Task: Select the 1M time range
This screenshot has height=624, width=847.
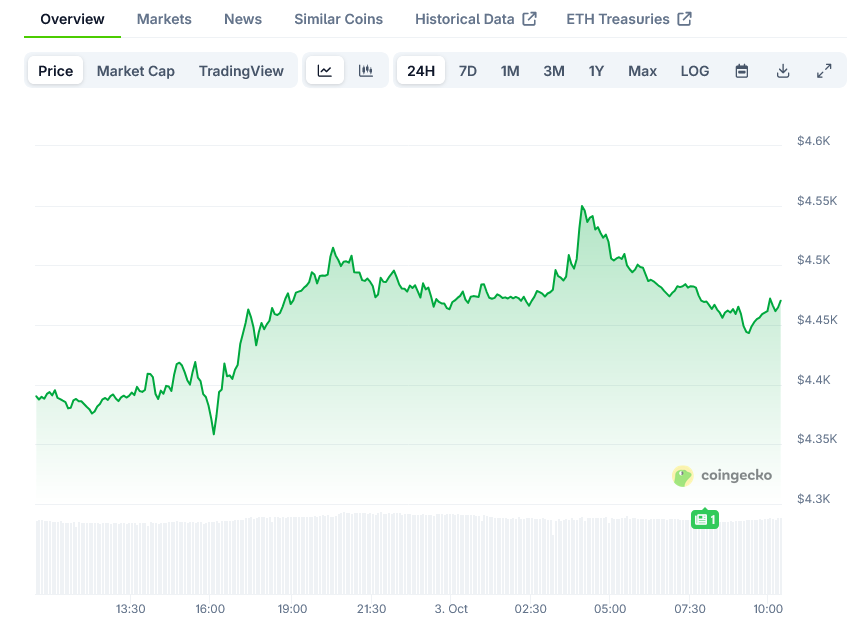Action: [x=510, y=70]
